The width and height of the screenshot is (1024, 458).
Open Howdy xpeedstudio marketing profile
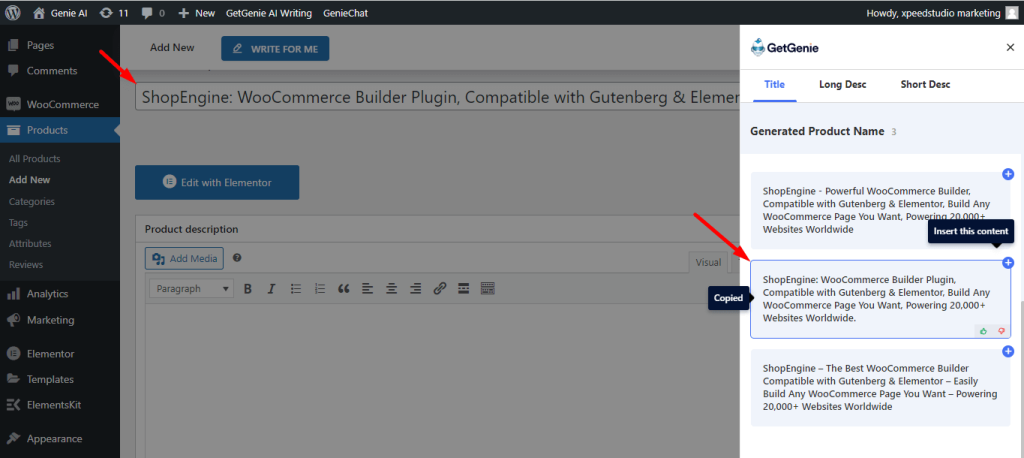pyautogui.click(x=942, y=12)
